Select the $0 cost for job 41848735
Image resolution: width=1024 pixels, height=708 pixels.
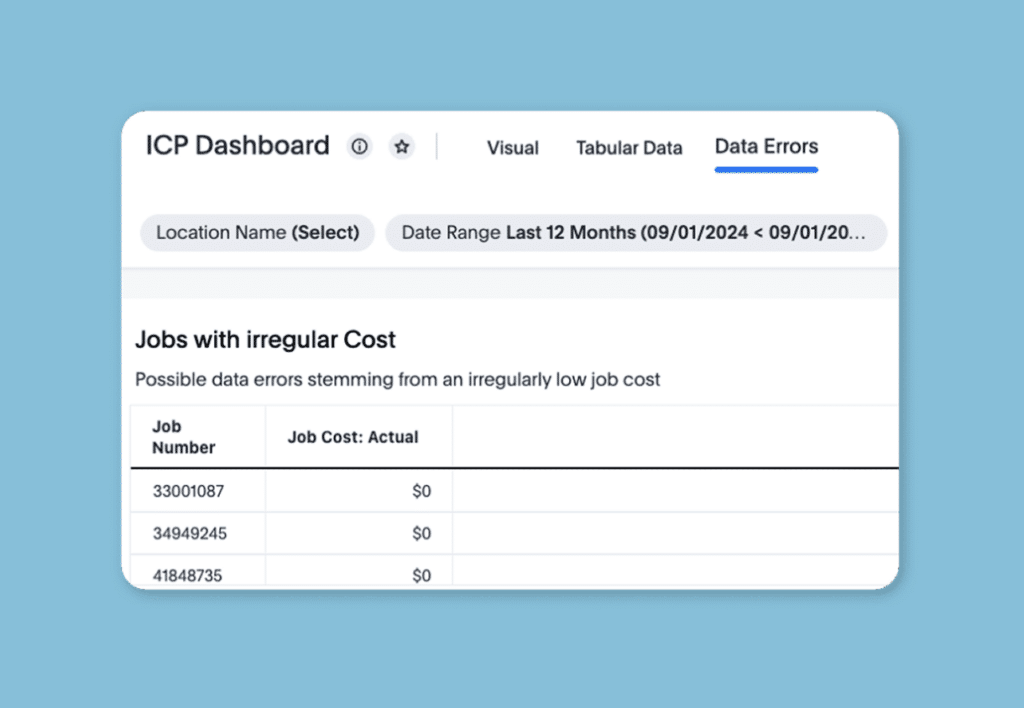click(x=421, y=575)
